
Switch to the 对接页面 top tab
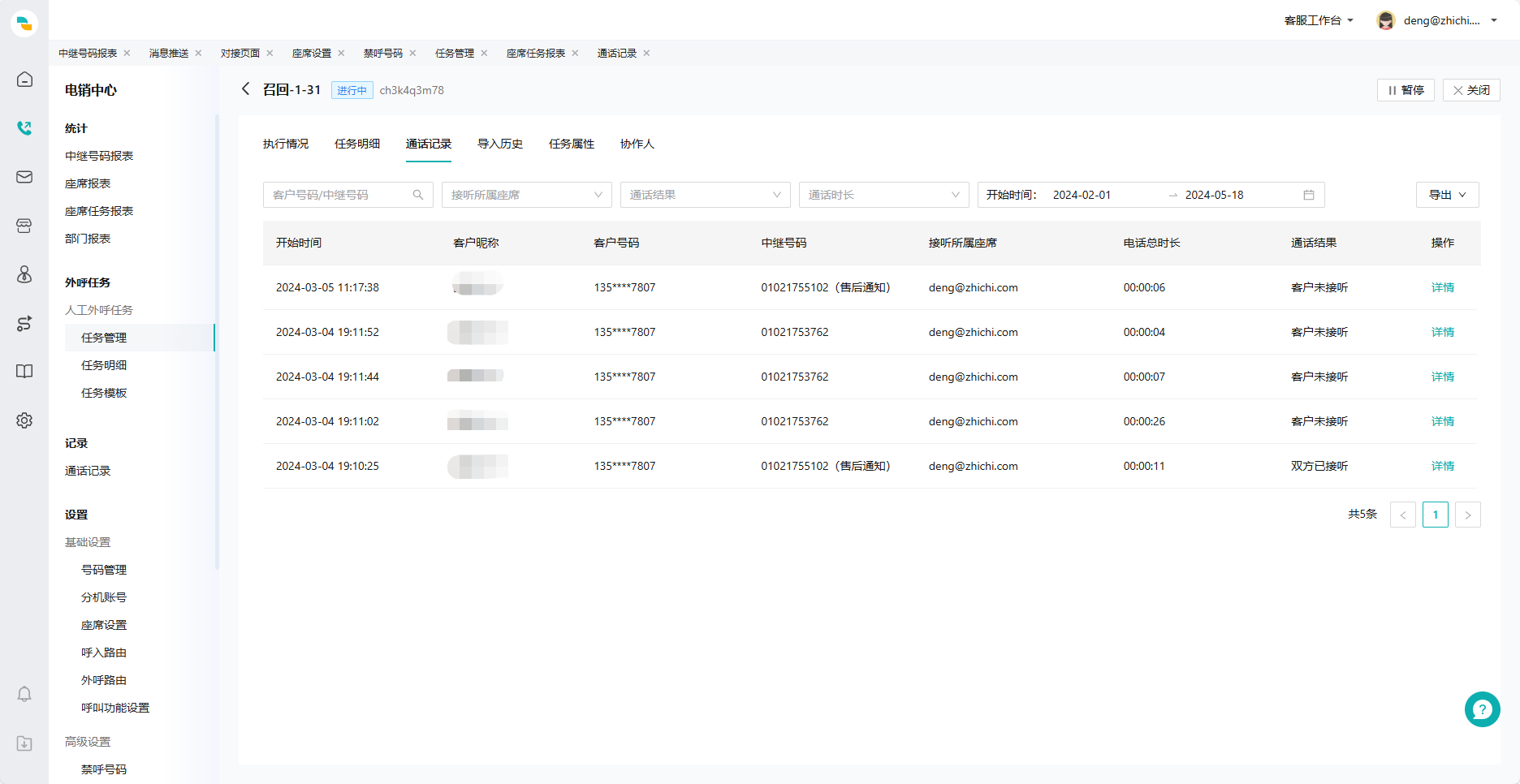[240, 54]
